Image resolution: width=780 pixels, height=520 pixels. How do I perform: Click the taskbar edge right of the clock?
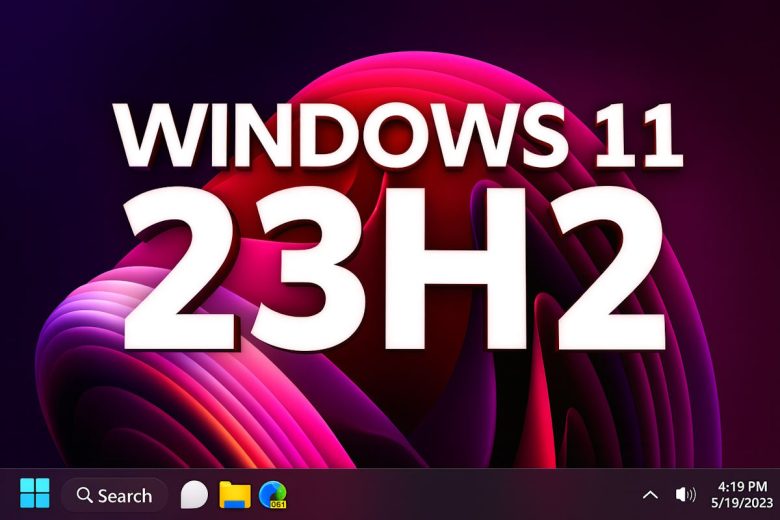[x=774, y=494]
